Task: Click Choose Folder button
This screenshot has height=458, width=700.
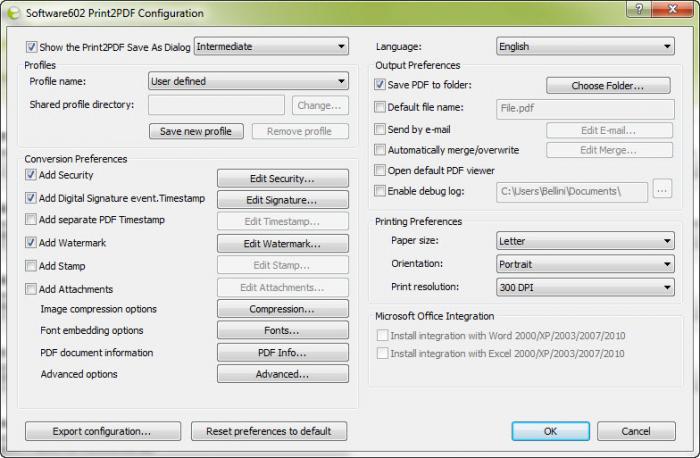Action: point(608,86)
